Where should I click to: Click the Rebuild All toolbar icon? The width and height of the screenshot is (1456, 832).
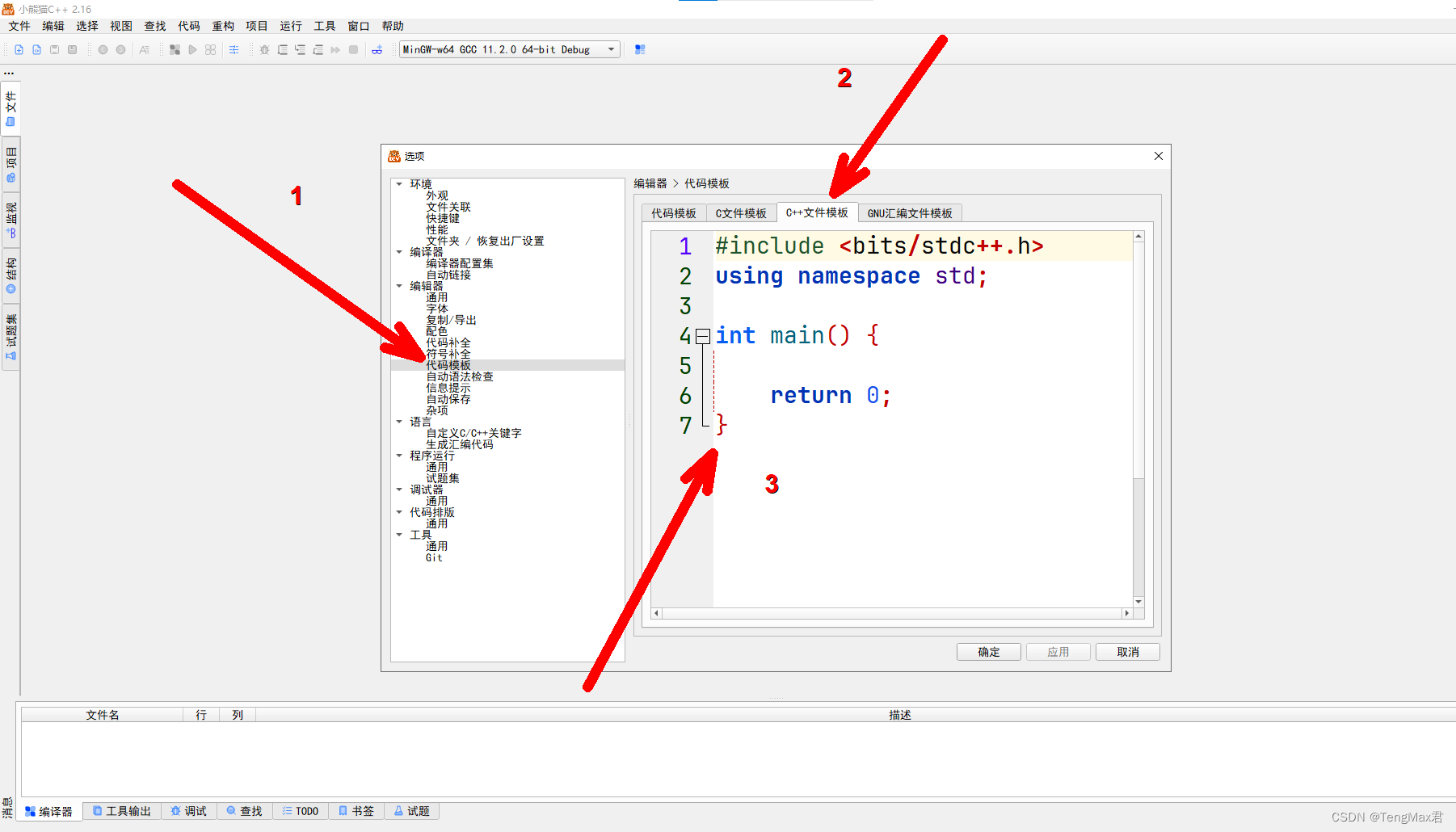point(210,50)
